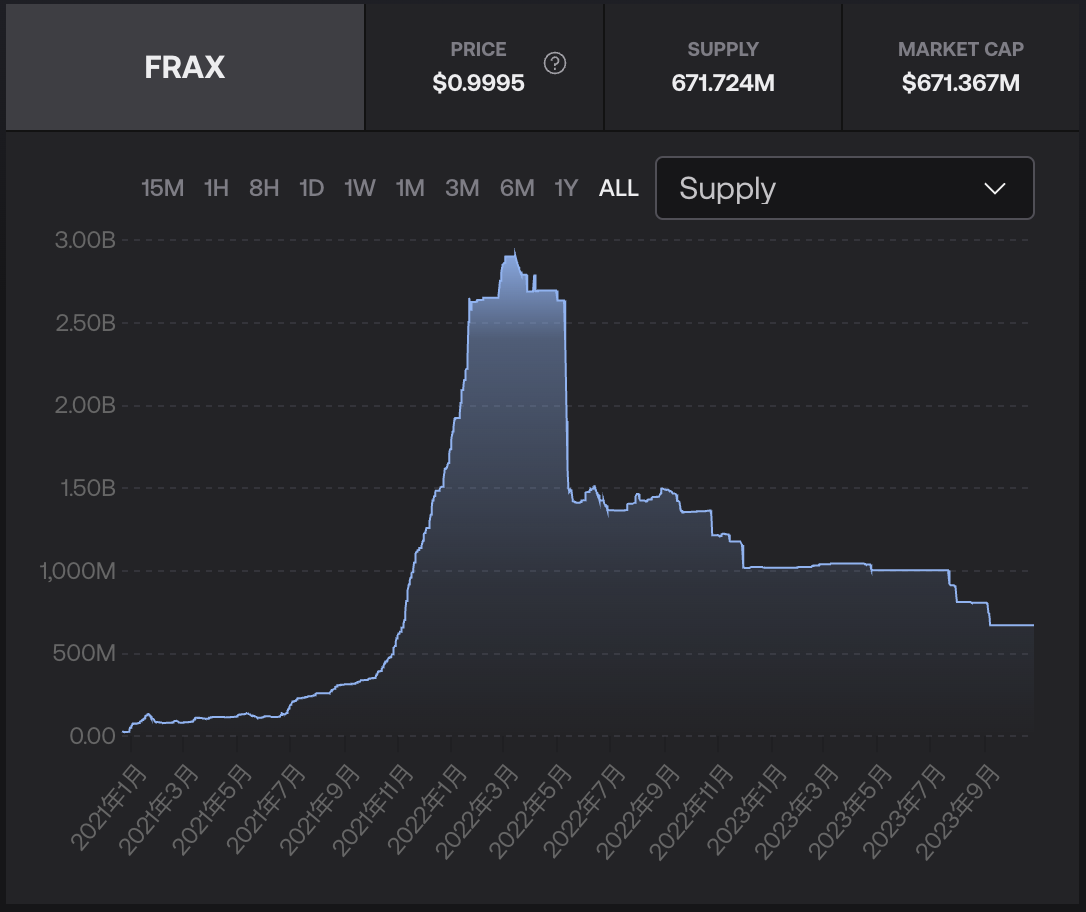
Task: Select the 1W time range
Action: click(359, 187)
